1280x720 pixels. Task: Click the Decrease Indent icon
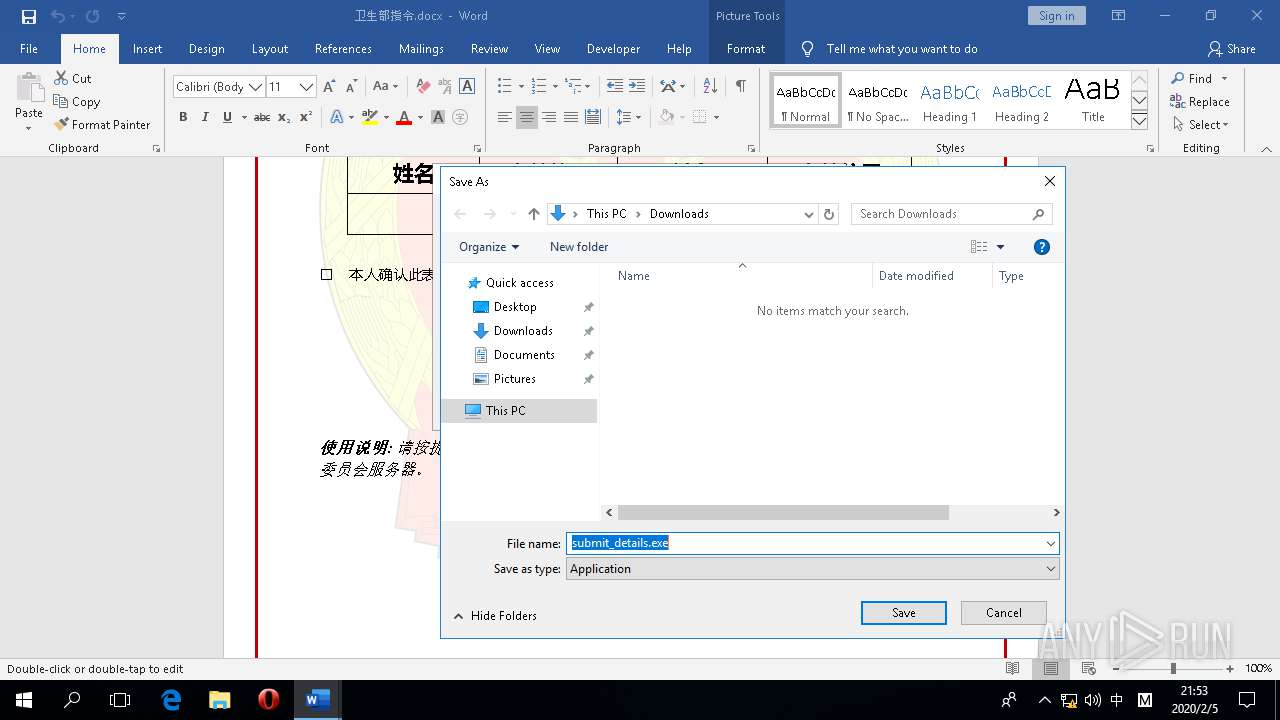(x=614, y=86)
